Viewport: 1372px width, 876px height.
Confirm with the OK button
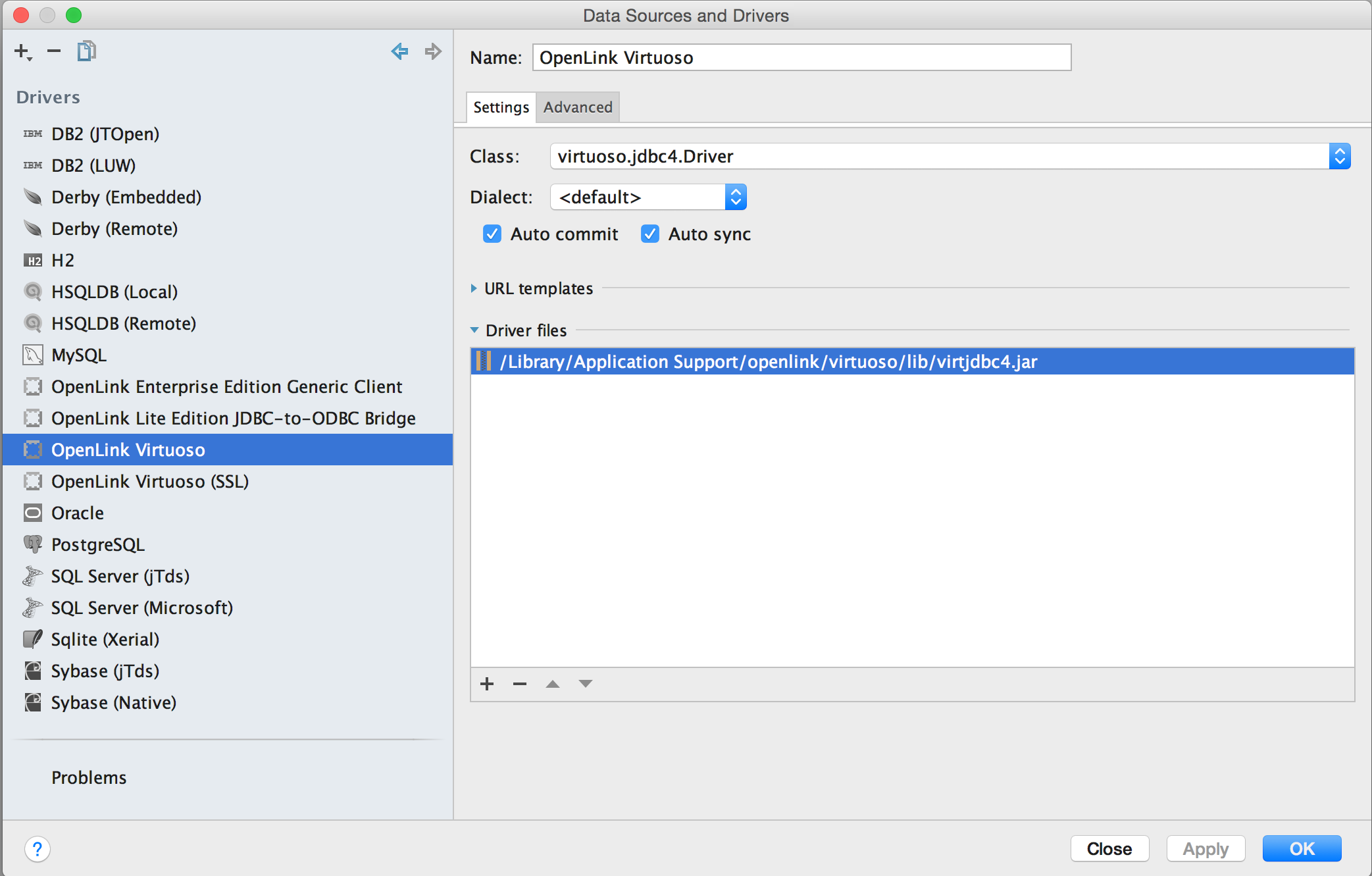point(1302,849)
